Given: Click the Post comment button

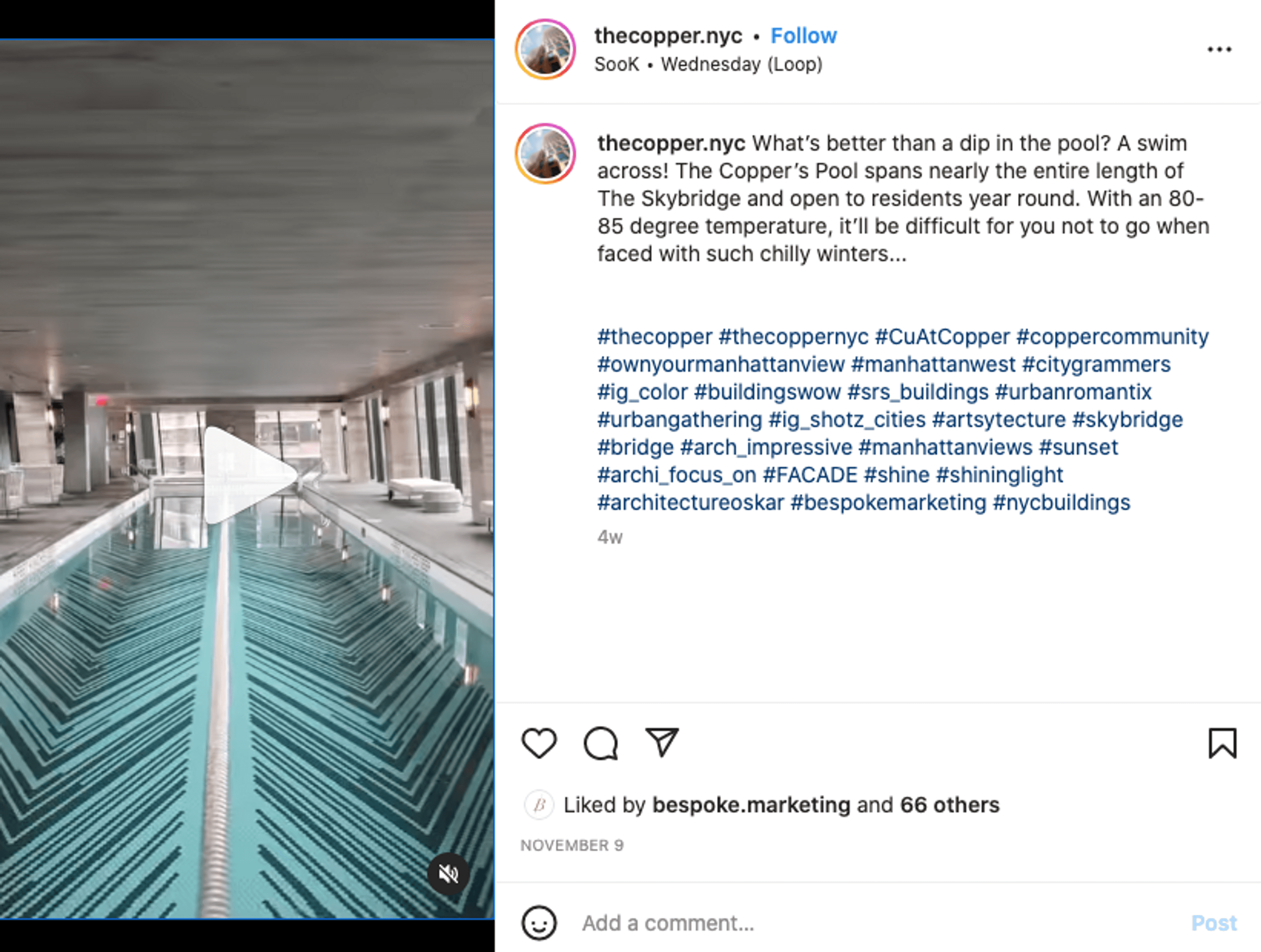Looking at the screenshot, I should (x=1214, y=923).
